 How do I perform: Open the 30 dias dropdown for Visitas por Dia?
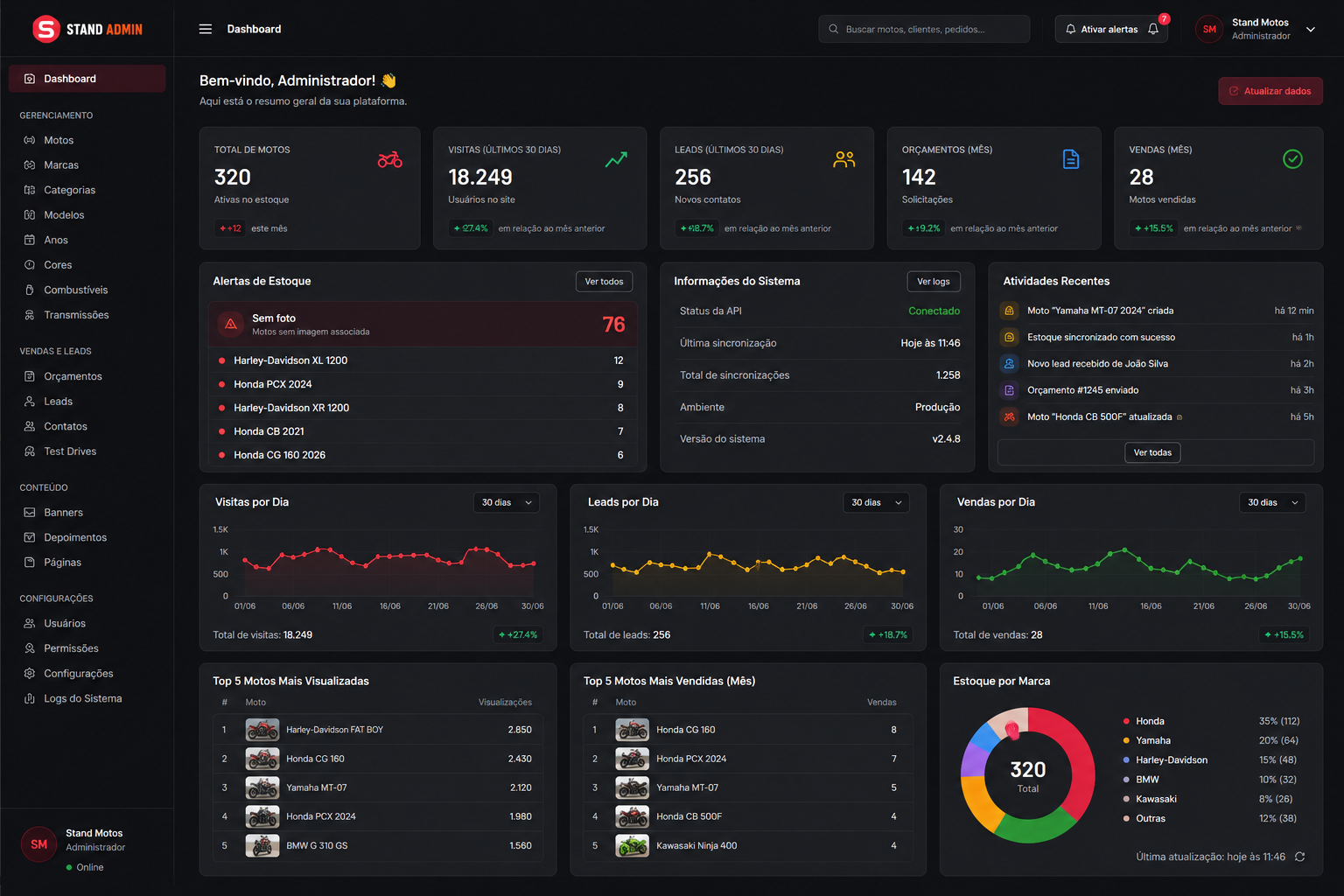tap(507, 502)
